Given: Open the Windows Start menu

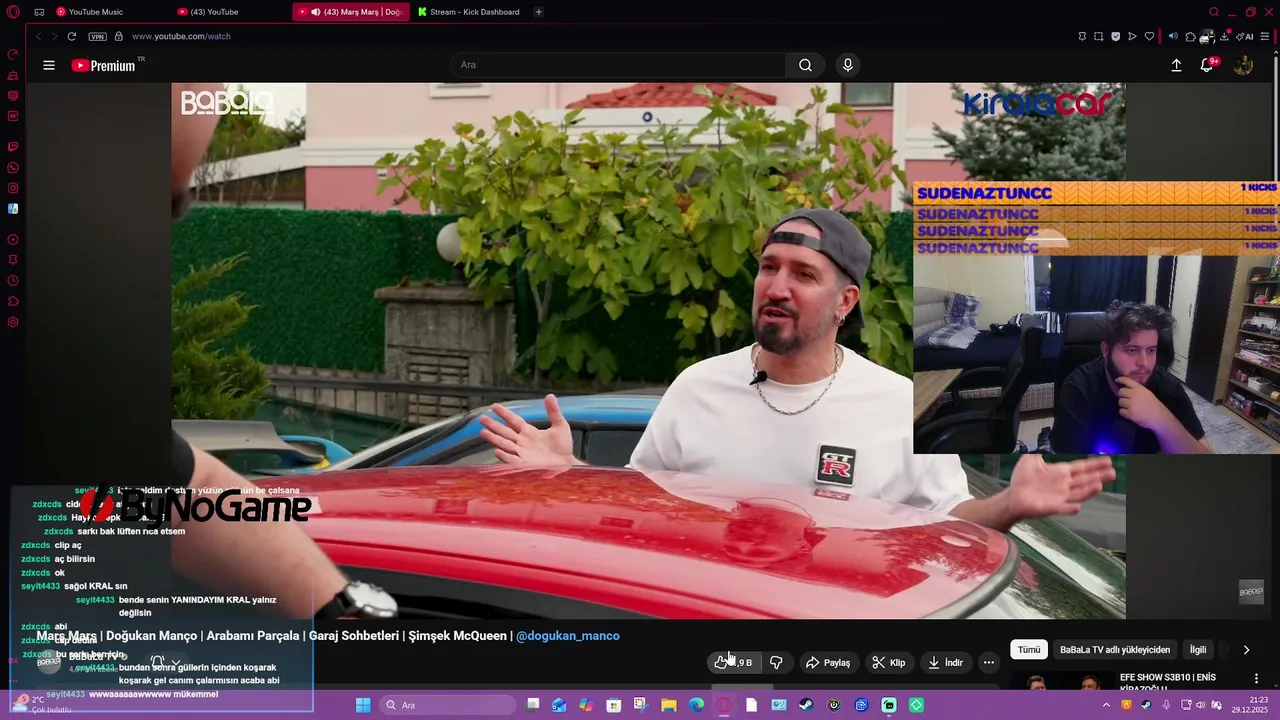Looking at the screenshot, I should [x=363, y=705].
